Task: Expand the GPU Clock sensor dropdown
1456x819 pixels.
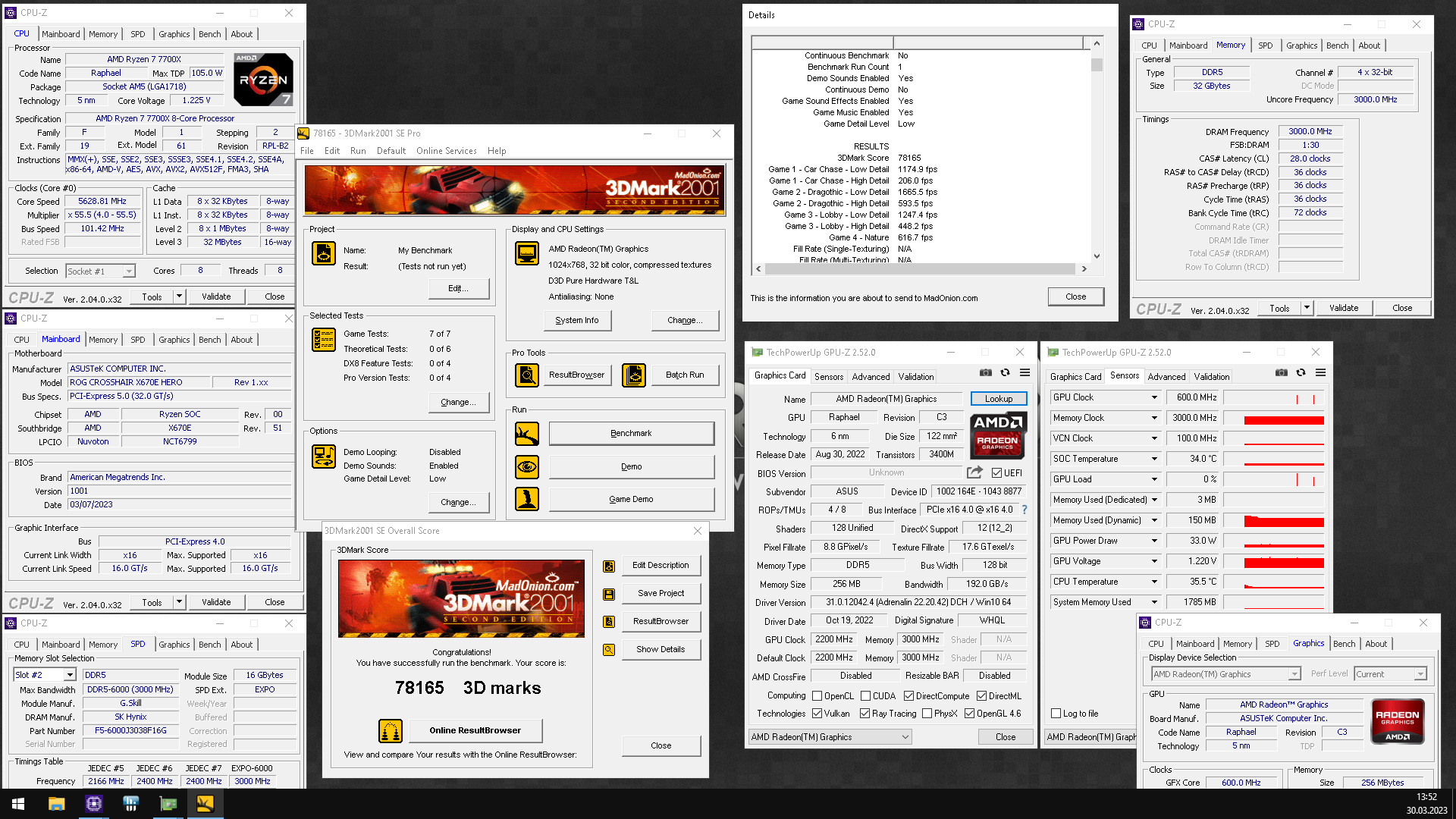Action: [1154, 397]
